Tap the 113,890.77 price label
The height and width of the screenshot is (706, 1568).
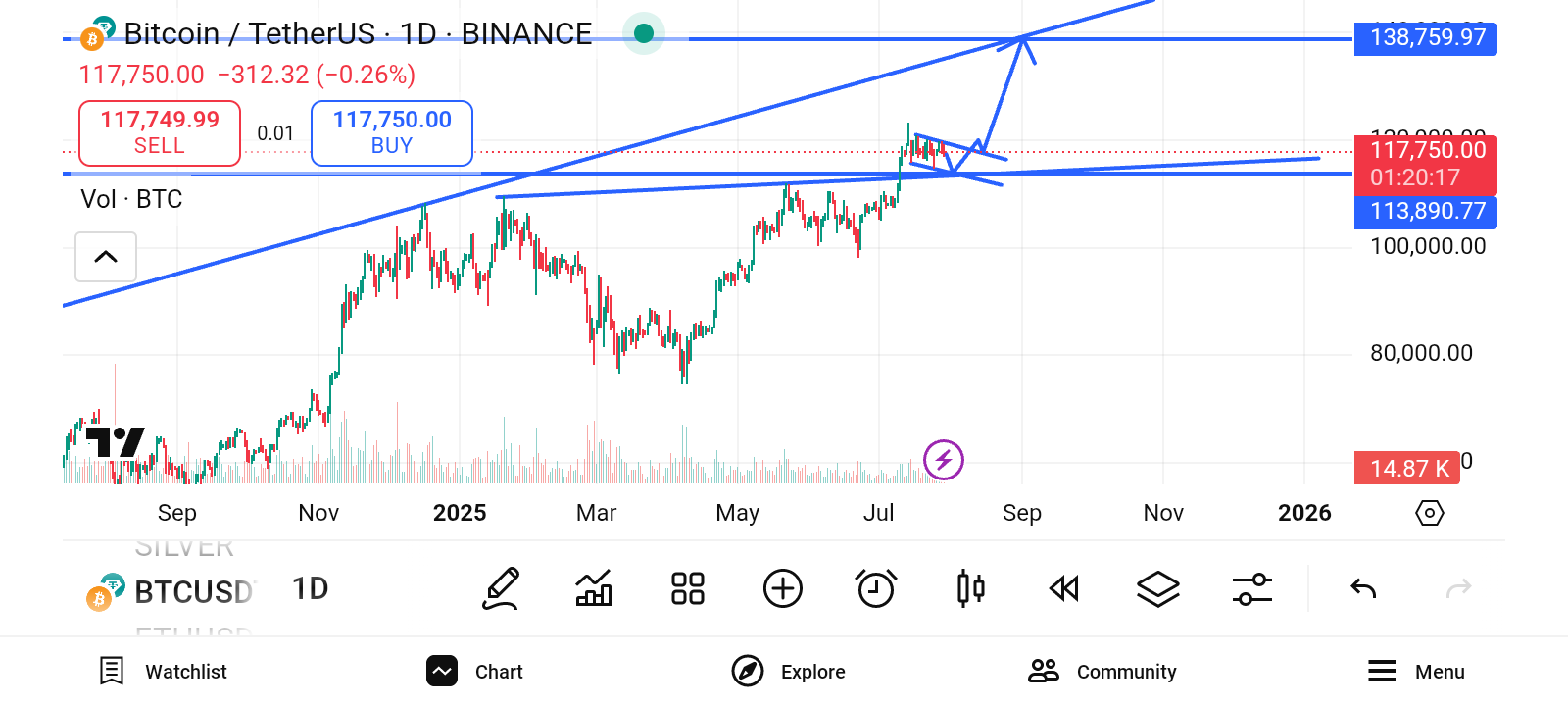pyautogui.click(x=1426, y=212)
